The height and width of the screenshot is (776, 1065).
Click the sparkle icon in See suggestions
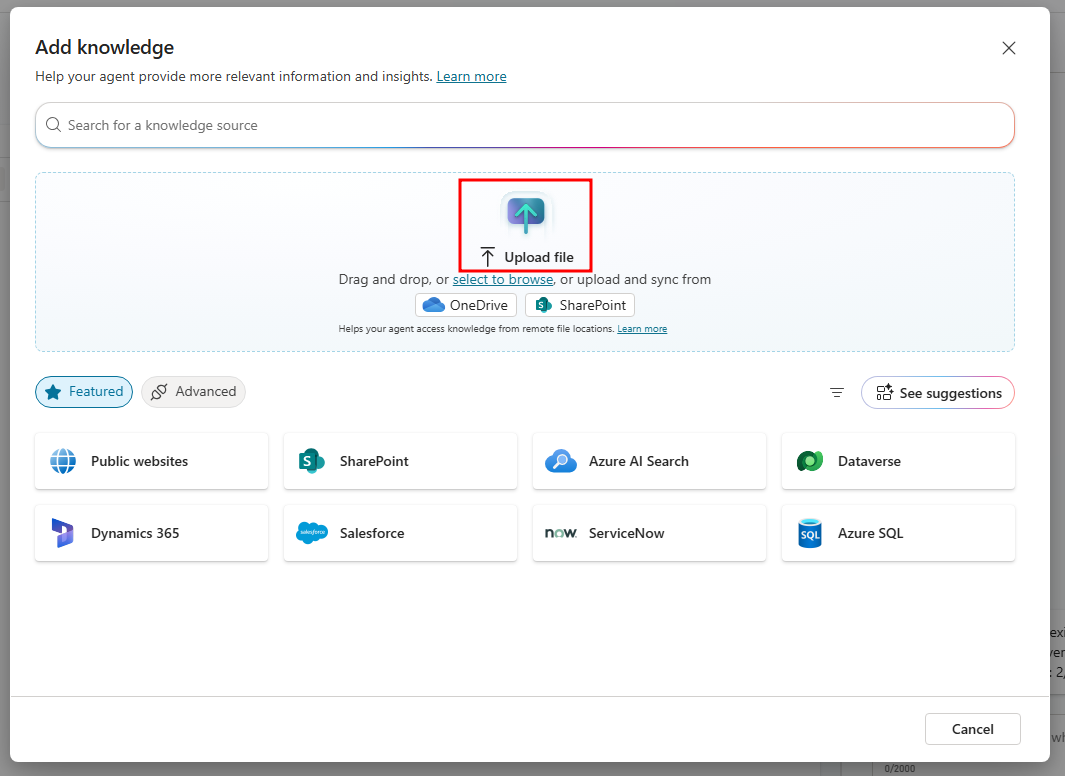(884, 392)
